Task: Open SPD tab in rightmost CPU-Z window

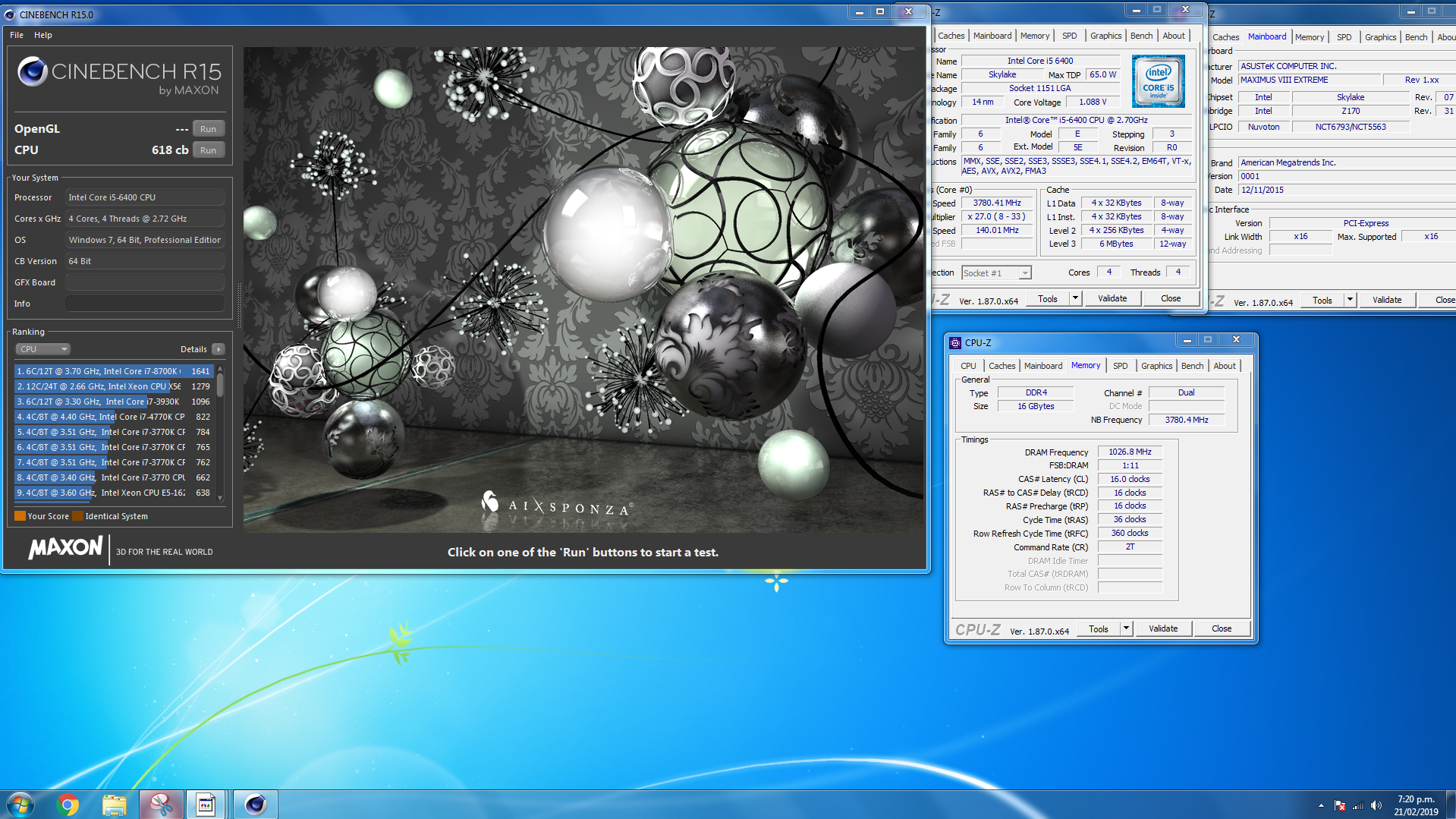Action: tap(1344, 37)
